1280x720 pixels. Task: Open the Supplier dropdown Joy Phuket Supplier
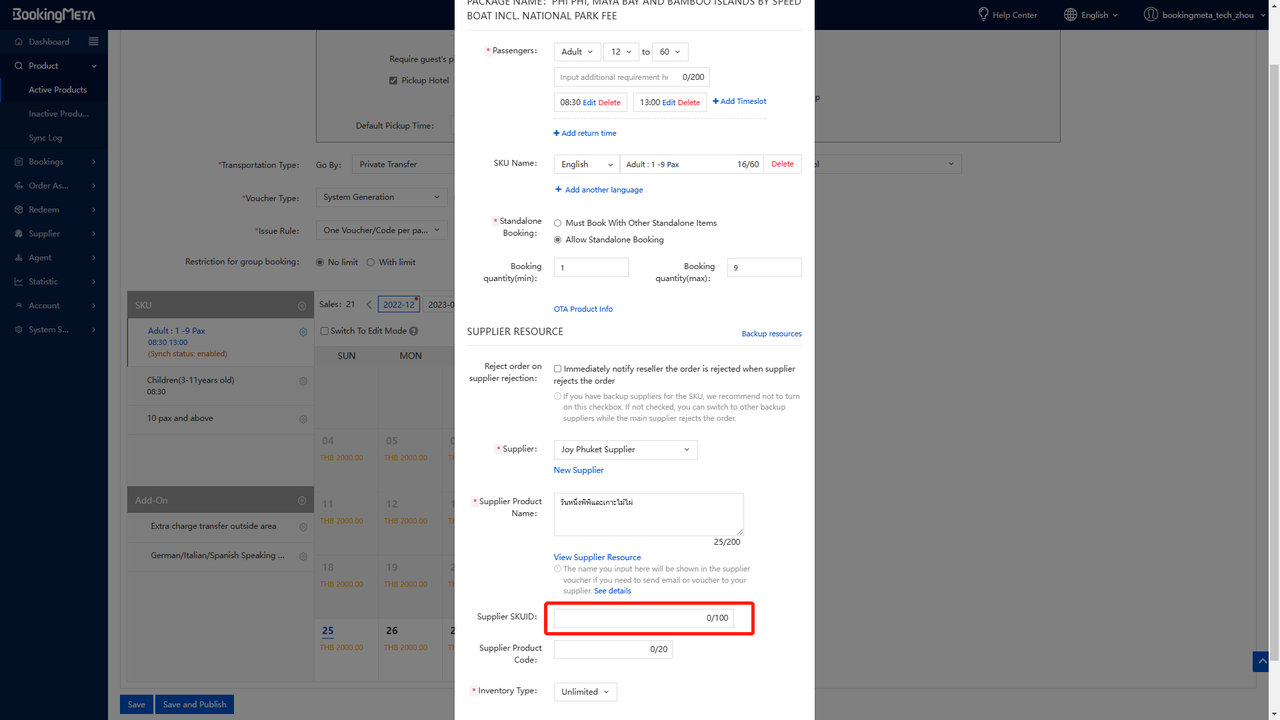[625, 450]
